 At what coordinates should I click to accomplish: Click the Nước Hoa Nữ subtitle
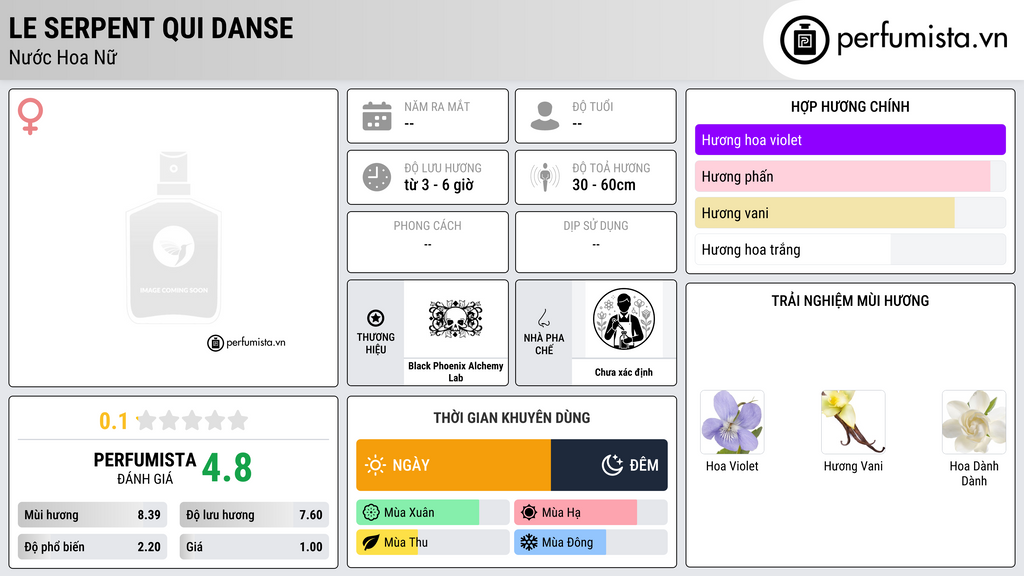pyautogui.click(x=63, y=57)
